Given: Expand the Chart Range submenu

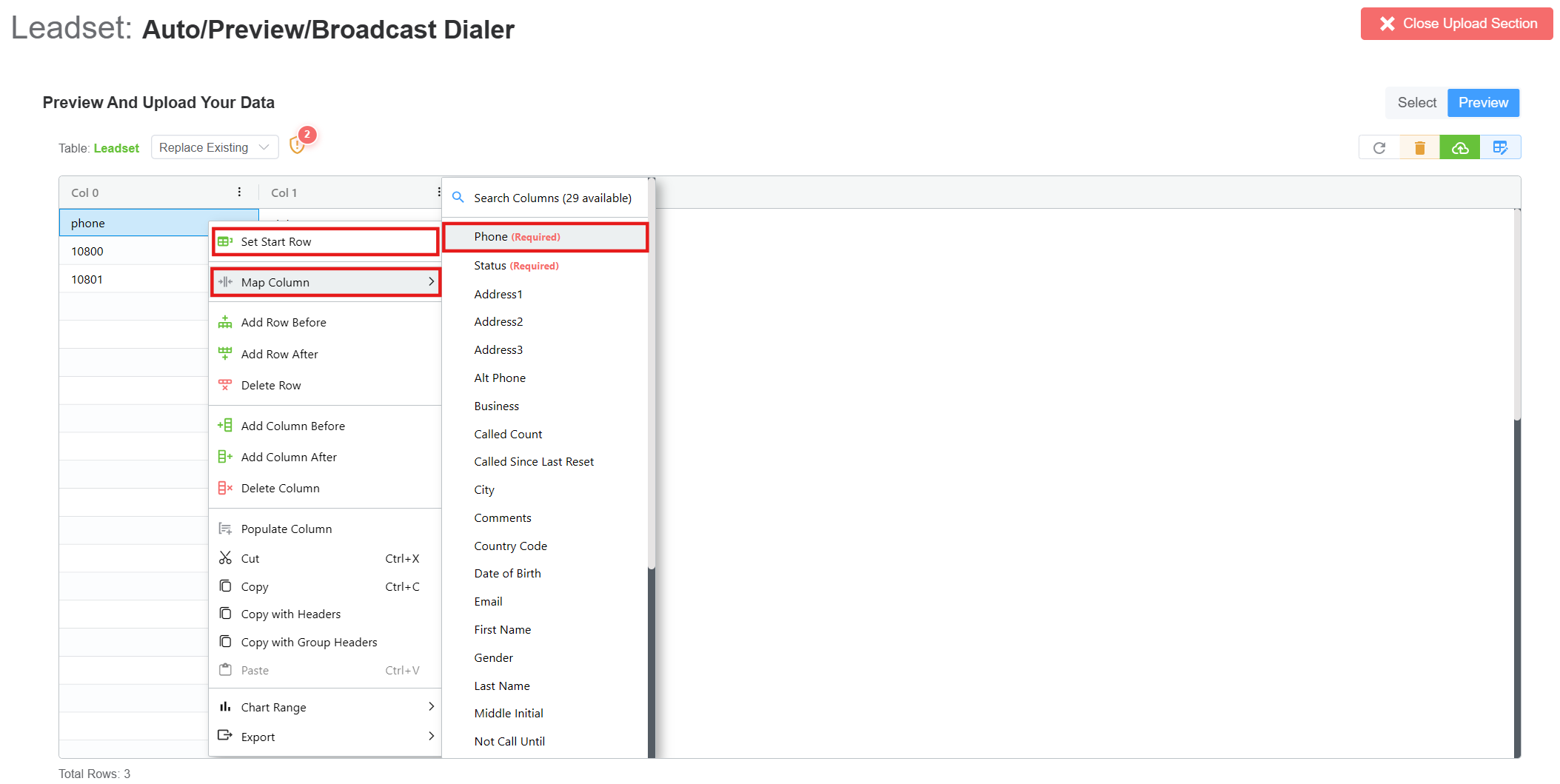Looking at the screenshot, I should point(326,707).
